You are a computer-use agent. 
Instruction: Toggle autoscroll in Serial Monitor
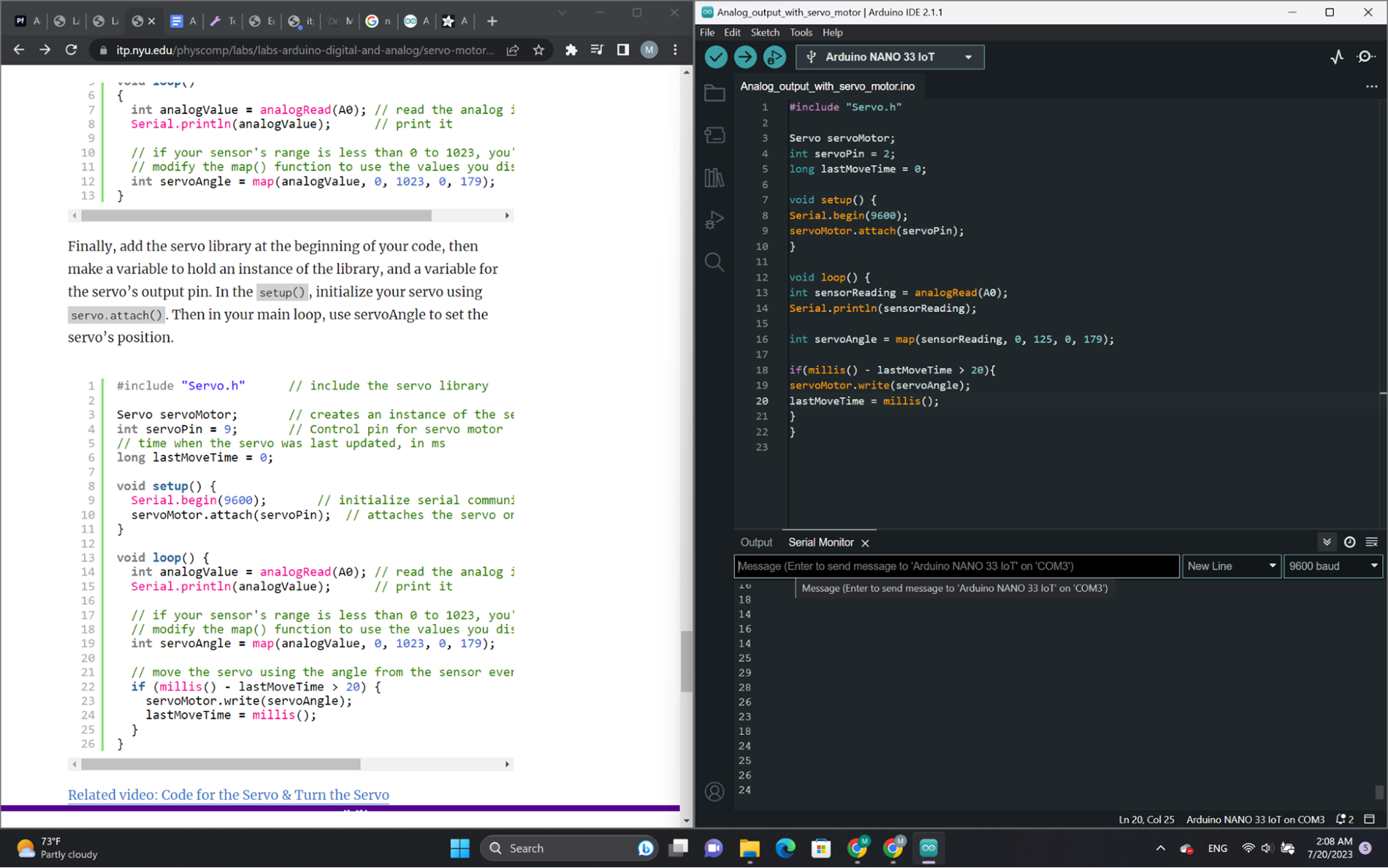(1327, 542)
